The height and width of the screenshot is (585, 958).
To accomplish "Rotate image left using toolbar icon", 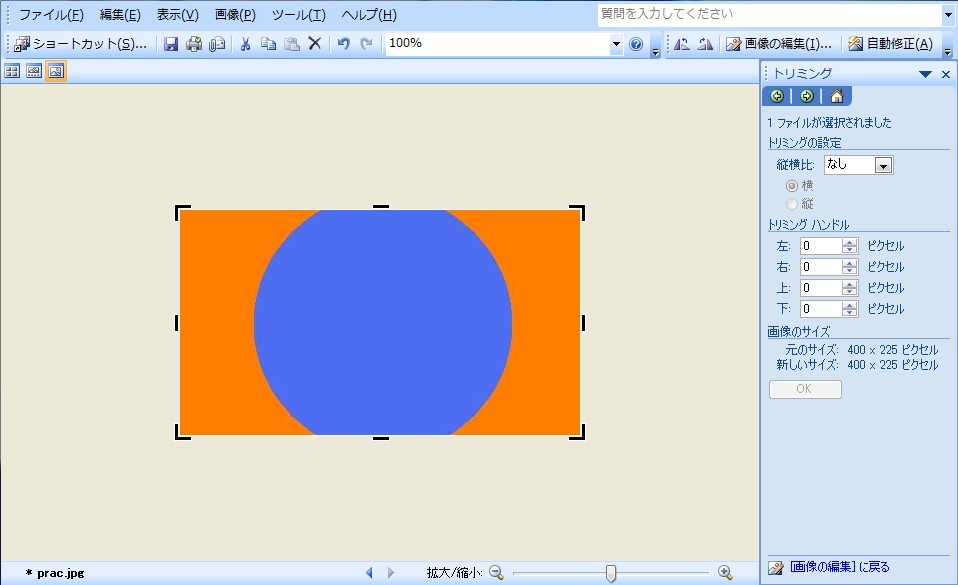I will click(681, 44).
